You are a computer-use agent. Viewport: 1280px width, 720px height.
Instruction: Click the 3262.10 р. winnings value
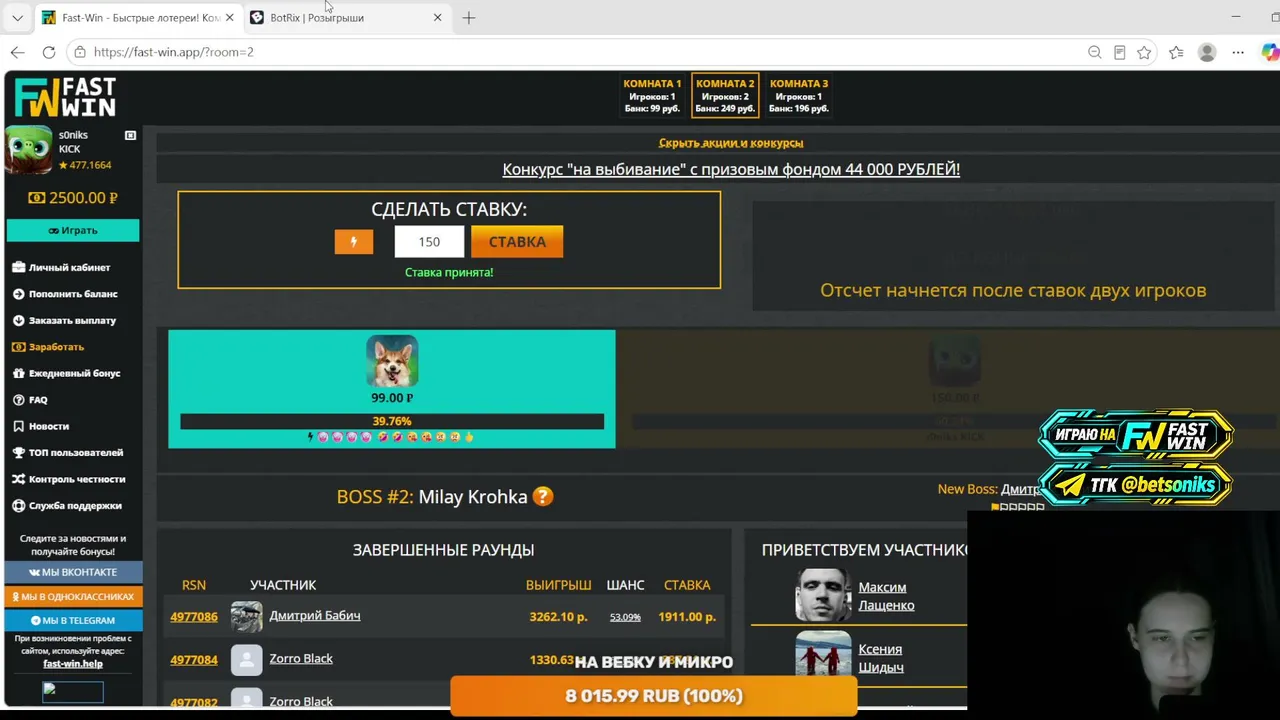558,616
